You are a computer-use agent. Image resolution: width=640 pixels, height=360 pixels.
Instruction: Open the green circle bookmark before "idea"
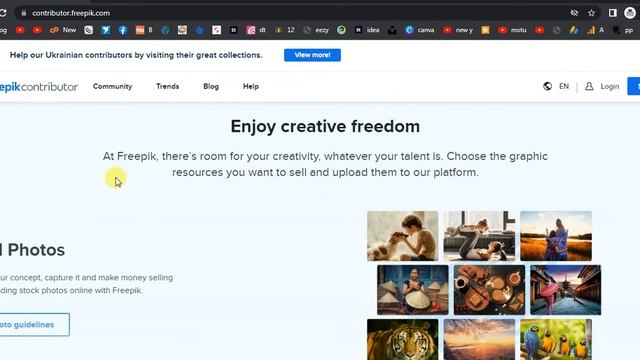pyautogui.click(x=342, y=30)
